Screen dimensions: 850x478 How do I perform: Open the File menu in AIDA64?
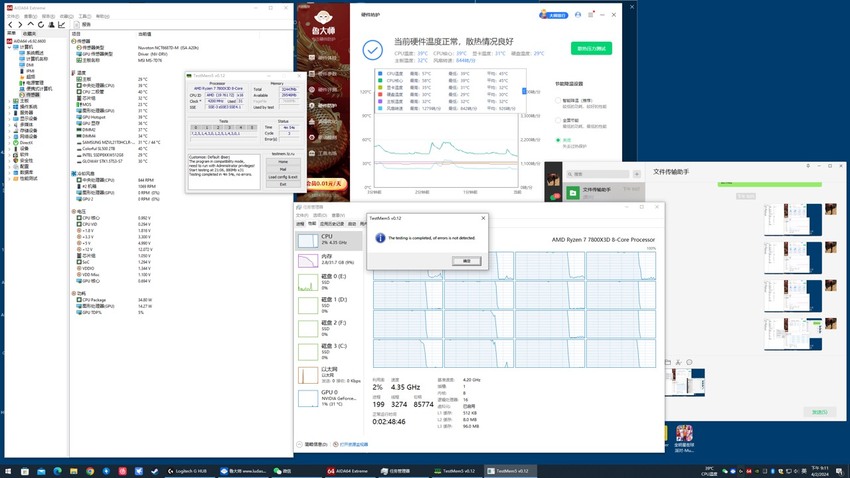tap(12, 16)
